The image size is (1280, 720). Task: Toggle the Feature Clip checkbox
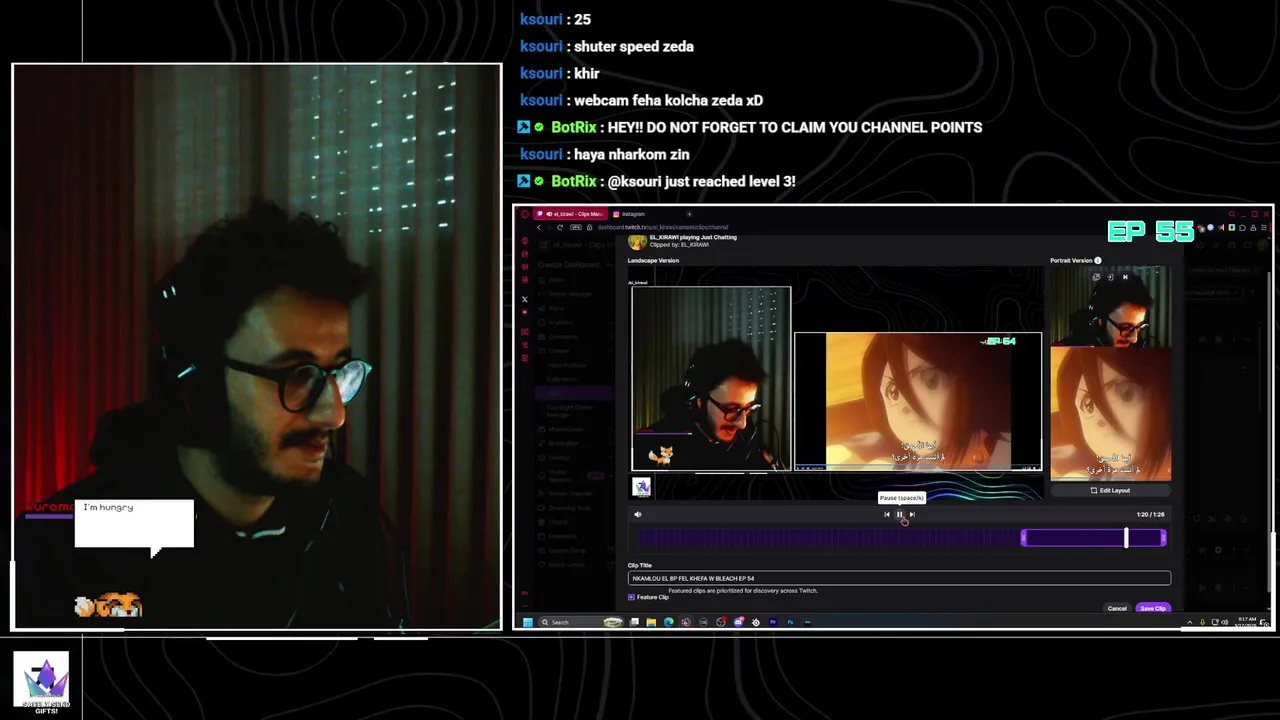[x=631, y=597]
